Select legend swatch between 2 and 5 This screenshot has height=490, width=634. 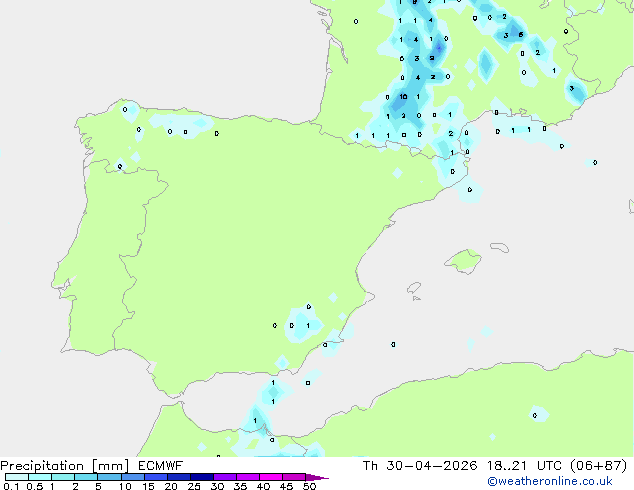pyautogui.click(x=86, y=477)
